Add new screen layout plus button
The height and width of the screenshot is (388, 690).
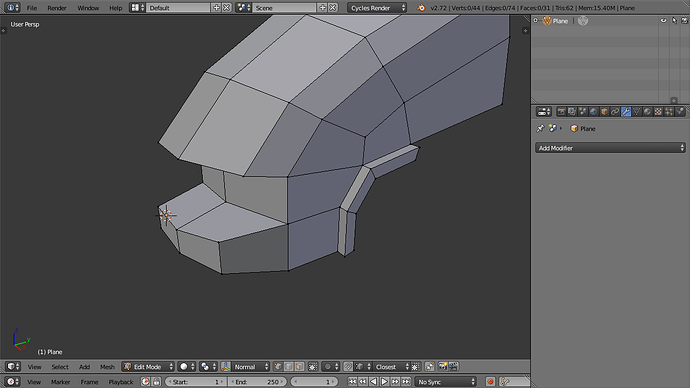pos(216,7)
